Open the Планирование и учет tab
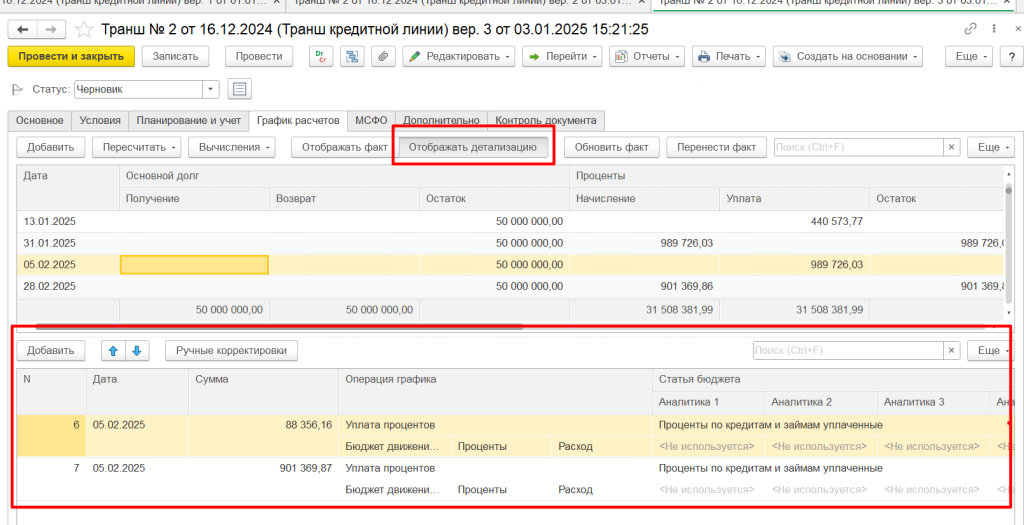The width and height of the screenshot is (1024, 525). pyautogui.click(x=189, y=121)
